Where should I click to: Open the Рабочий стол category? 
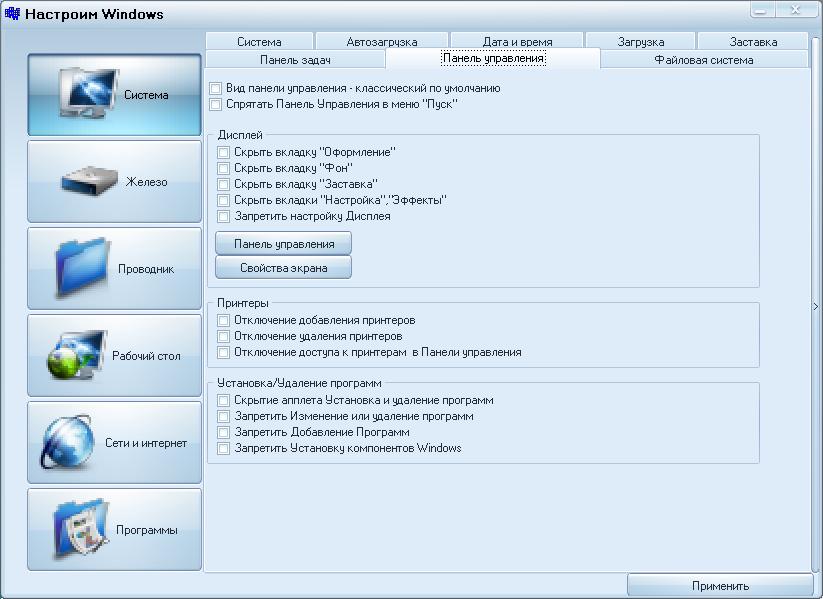pyautogui.click(x=114, y=355)
